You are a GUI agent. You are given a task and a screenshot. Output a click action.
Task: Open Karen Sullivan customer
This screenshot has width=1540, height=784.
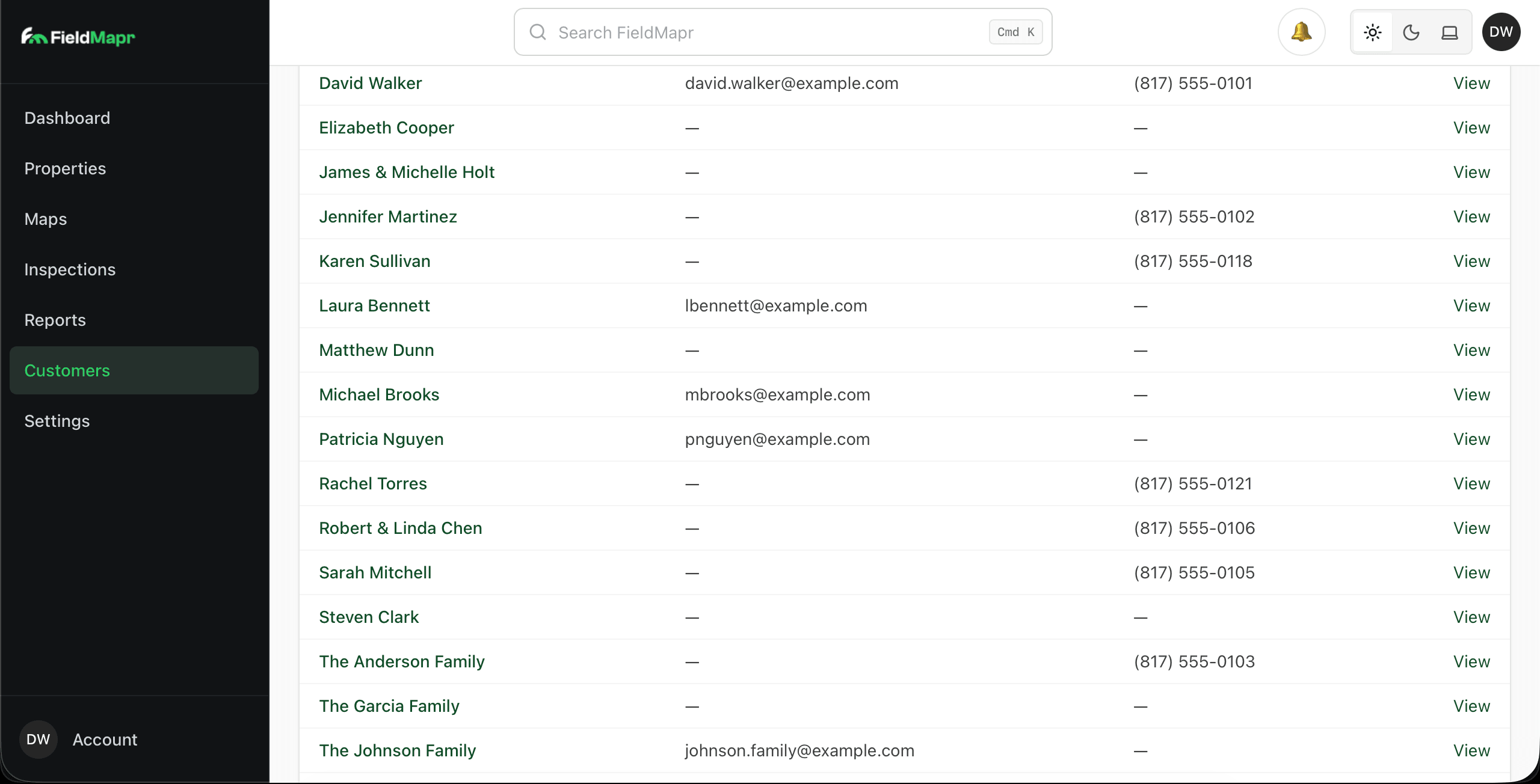[x=375, y=261]
